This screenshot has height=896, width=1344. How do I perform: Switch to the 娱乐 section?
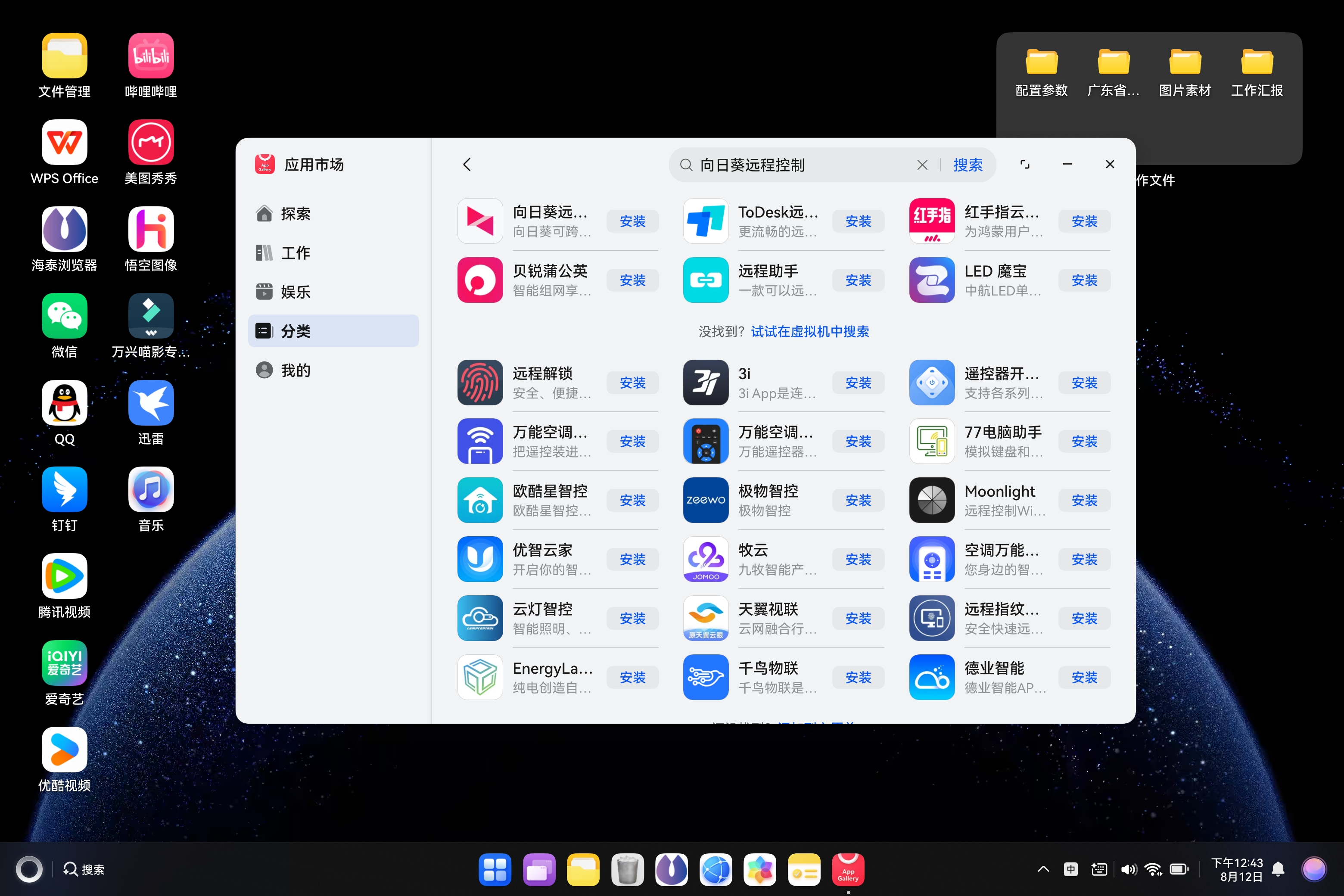pos(334,292)
